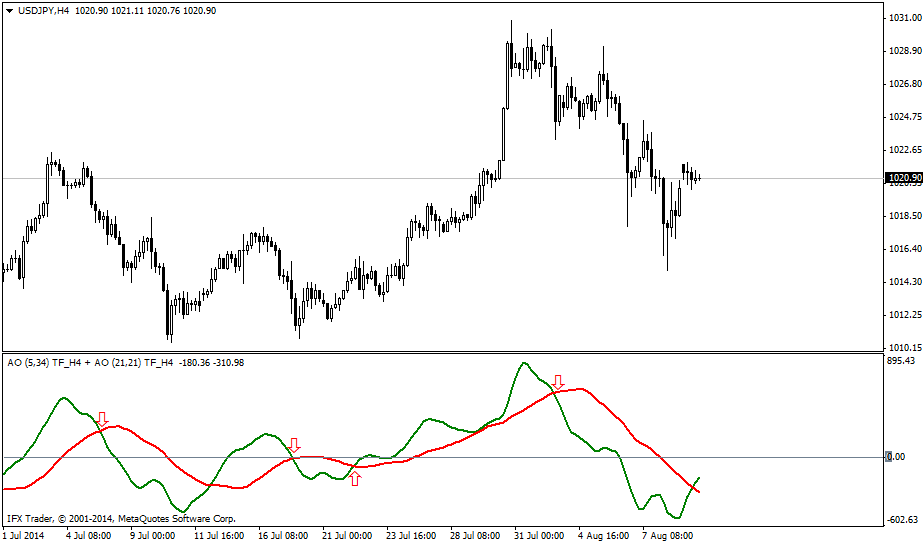923x544 pixels.
Task: Click the red down arrow near 4 Jul
Action: [102, 418]
